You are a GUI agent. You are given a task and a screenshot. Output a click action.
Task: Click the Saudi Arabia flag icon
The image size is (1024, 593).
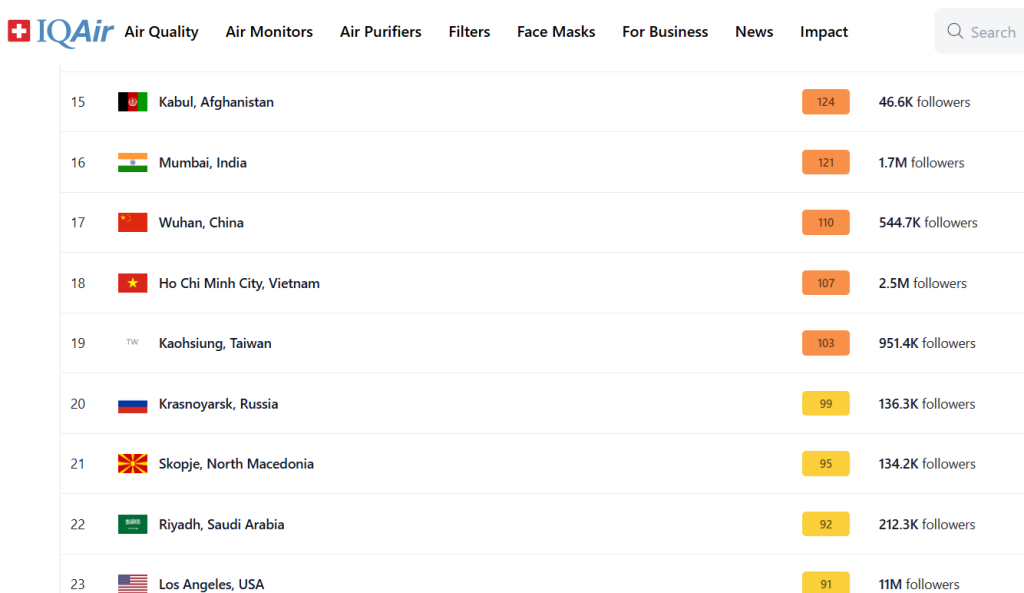click(133, 524)
